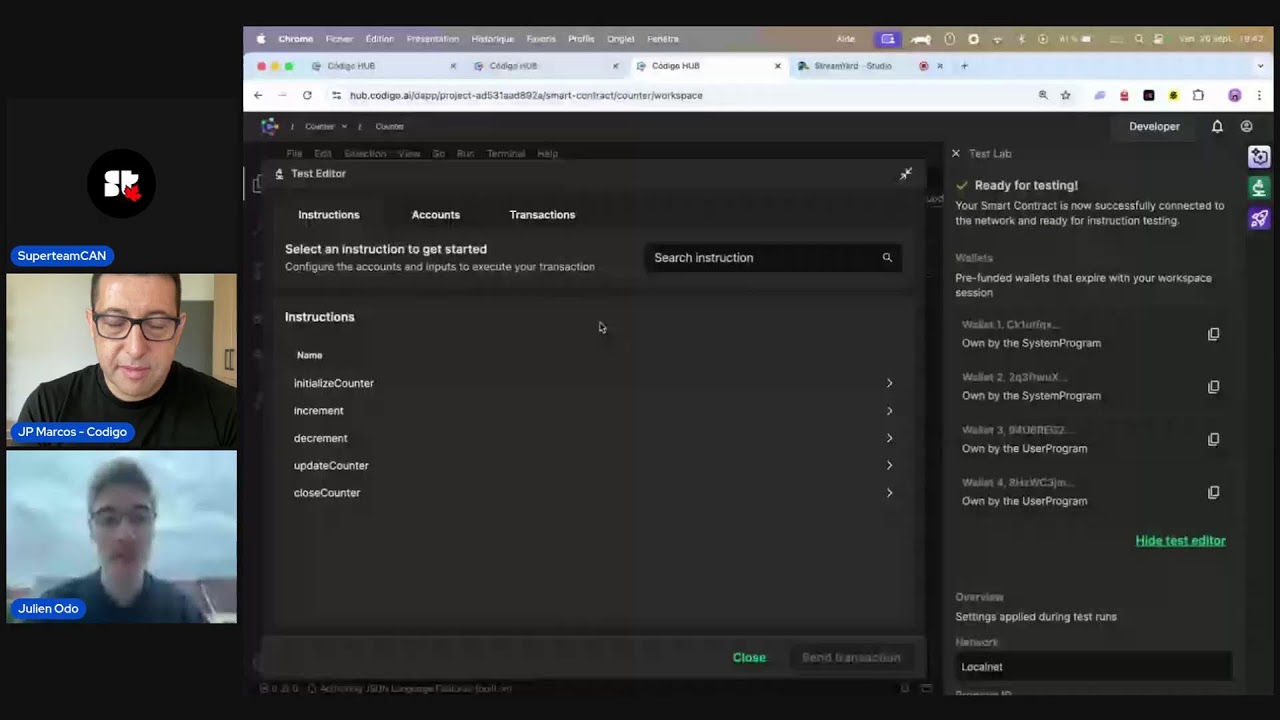Screen dimensions: 1280x720
Task: Select the initializeCounter row name
Action: (334, 383)
